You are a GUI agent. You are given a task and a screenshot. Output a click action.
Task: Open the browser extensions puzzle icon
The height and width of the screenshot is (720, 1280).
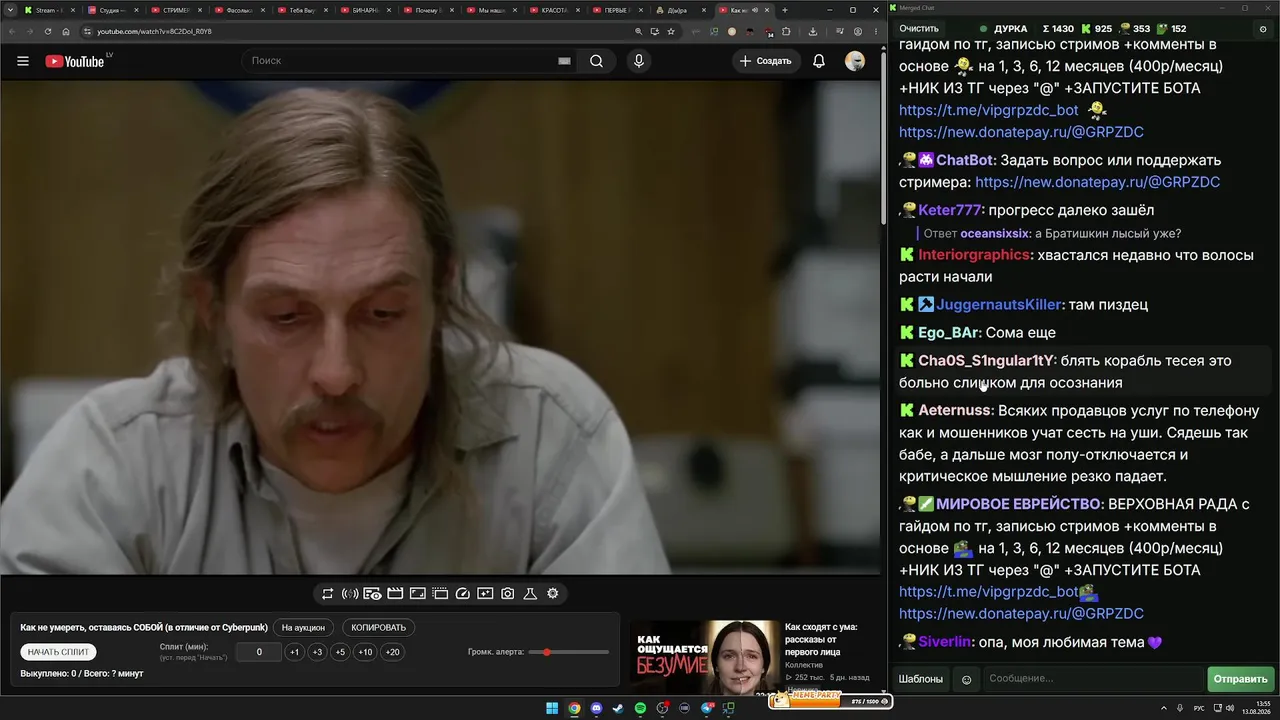coord(786,31)
